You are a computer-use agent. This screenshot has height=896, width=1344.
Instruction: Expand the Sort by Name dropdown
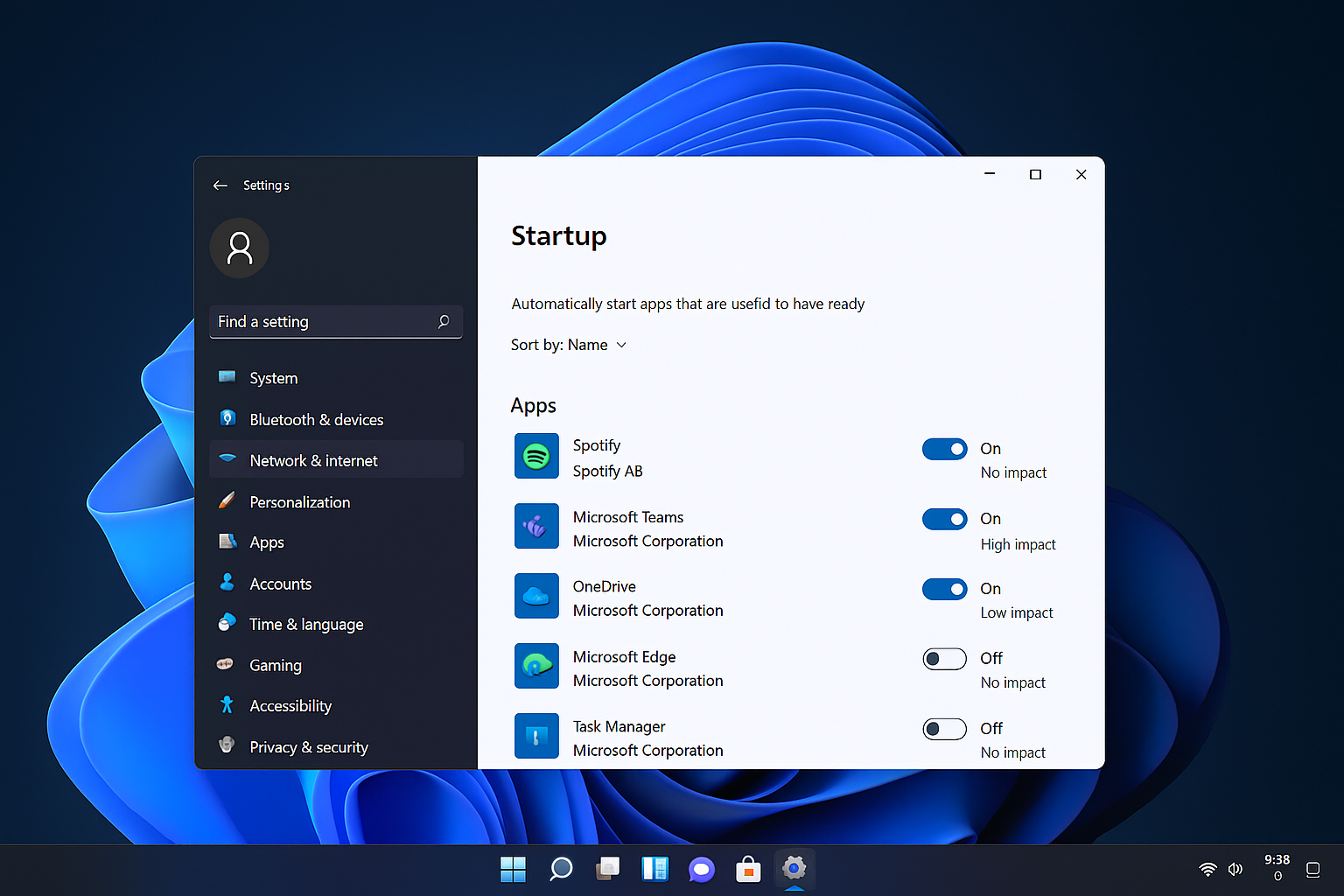point(569,345)
